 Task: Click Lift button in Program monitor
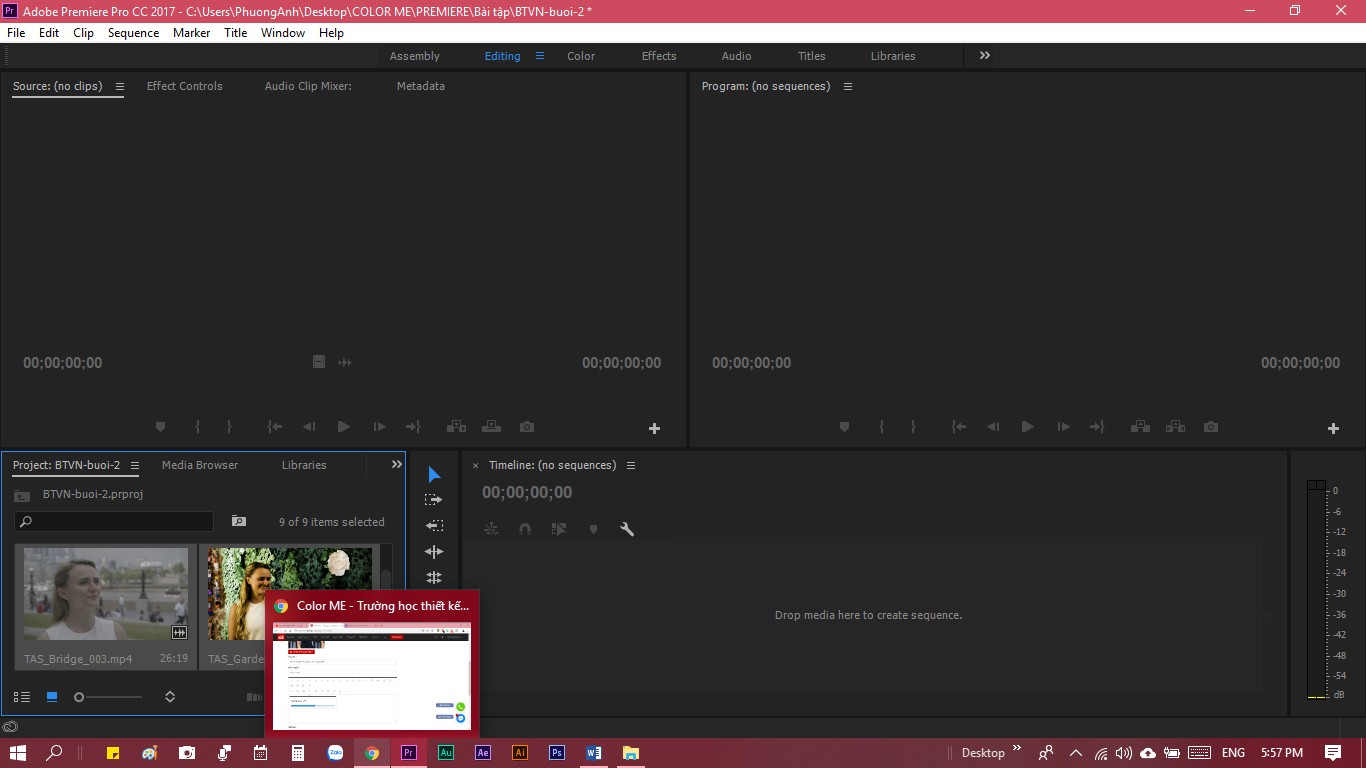pos(1140,427)
